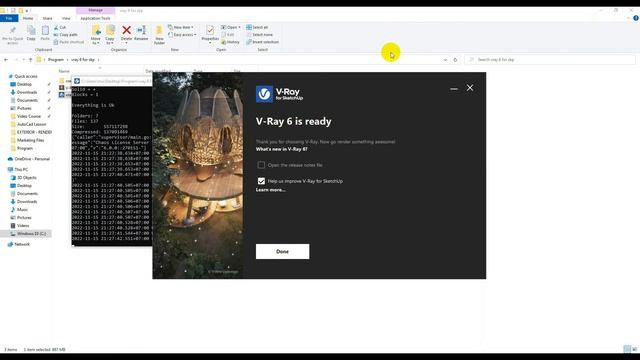This screenshot has width=640, height=360.
Task: Enable Open the release notes file checkbox
Action: 261,165
